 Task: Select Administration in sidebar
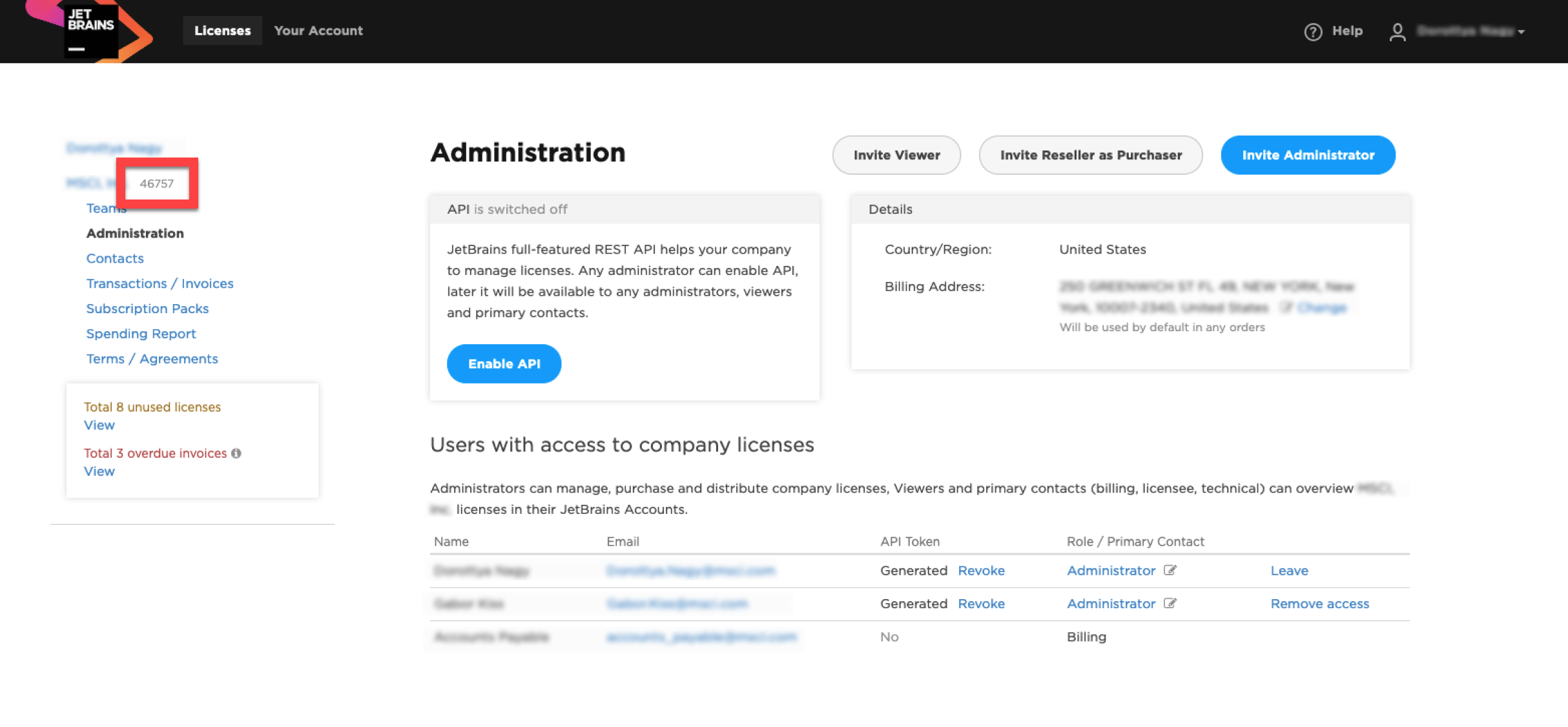135,233
